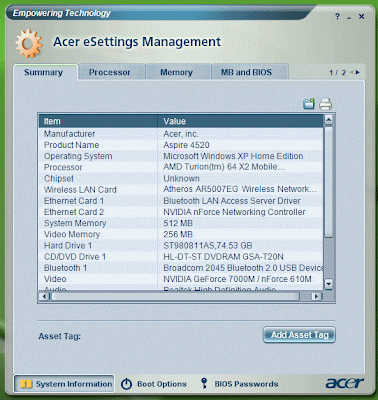Click the horizontal scrollbar right arrow

316,296
